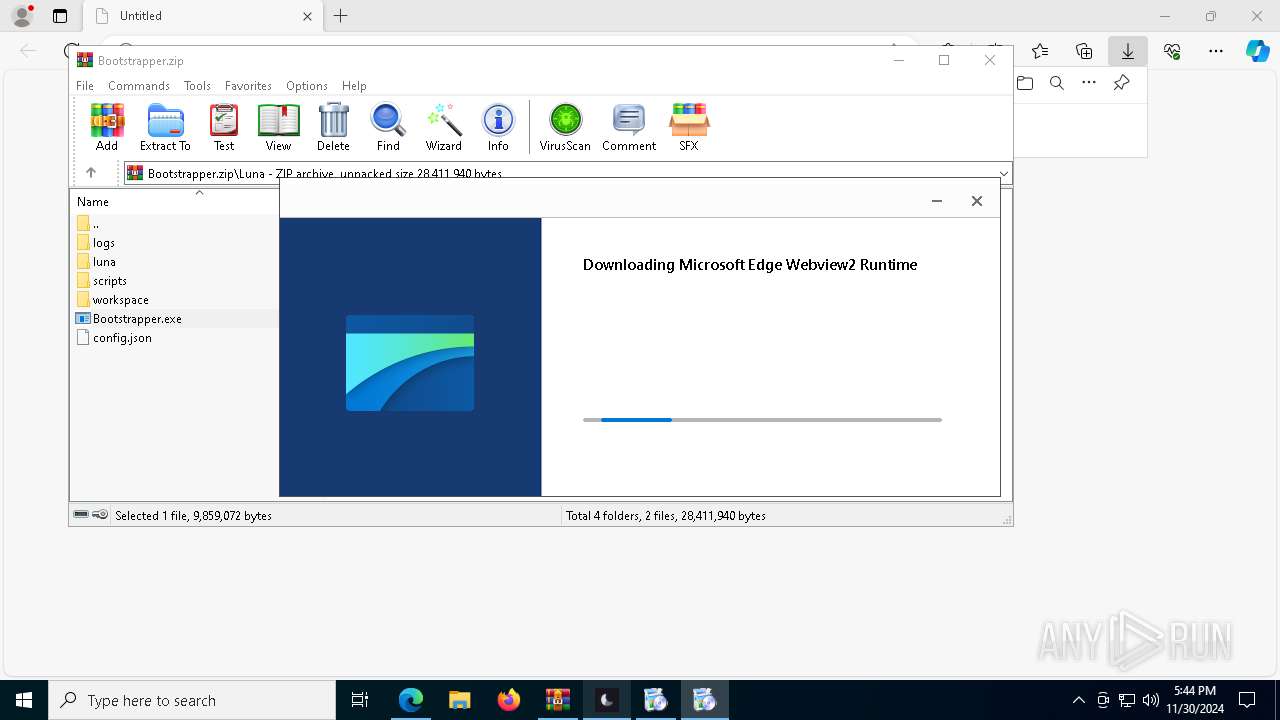1280x720 pixels.
Task: Open Edge Downloads button
Action: point(1128,51)
